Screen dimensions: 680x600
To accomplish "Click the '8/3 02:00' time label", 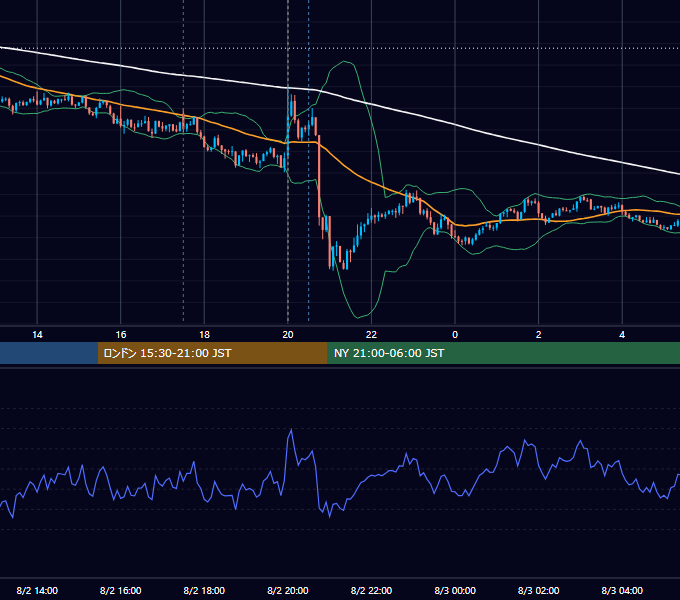I will tap(539, 590).
